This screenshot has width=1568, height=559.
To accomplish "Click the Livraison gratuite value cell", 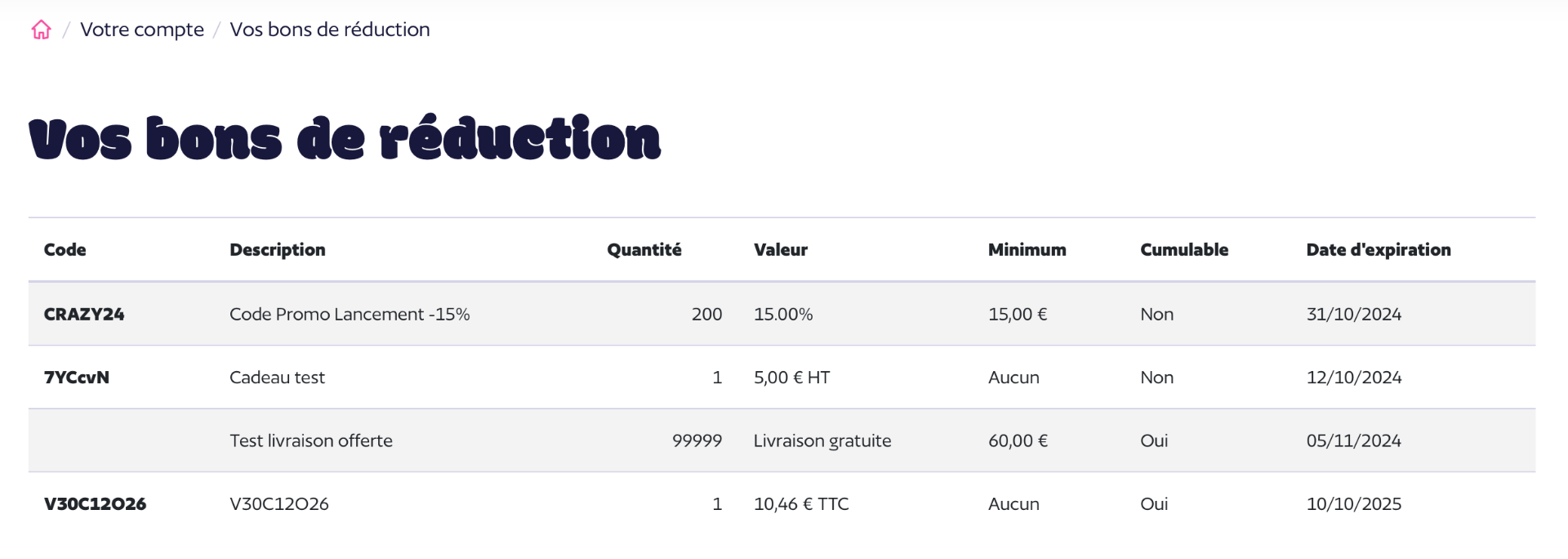I will click(822, 441).
